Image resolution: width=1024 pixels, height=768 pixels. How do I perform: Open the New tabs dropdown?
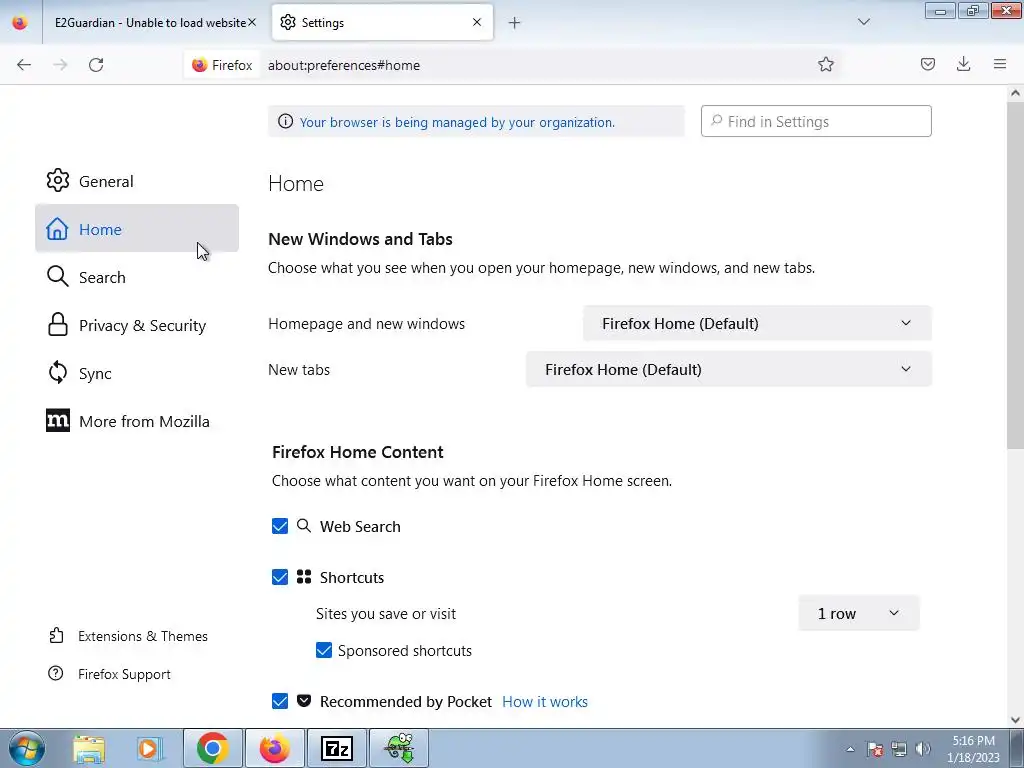(729, 369)
